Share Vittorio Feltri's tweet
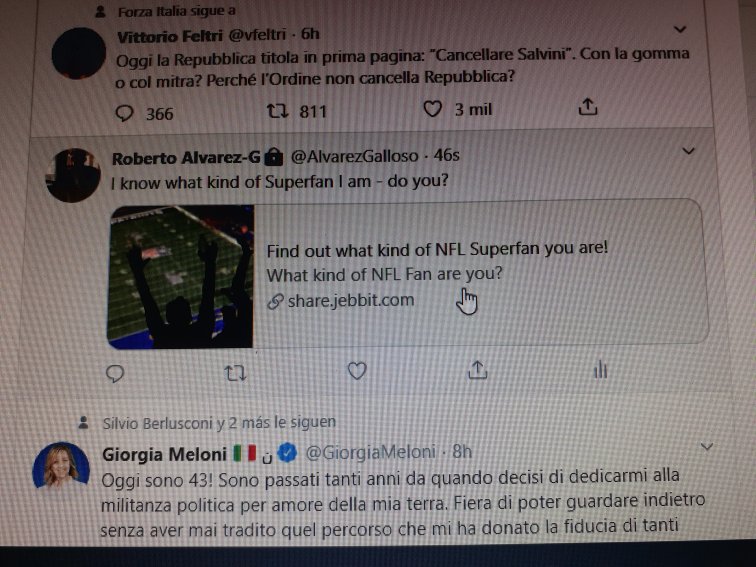The width and height of the screenshot is (756, 567). click(589, 106)
